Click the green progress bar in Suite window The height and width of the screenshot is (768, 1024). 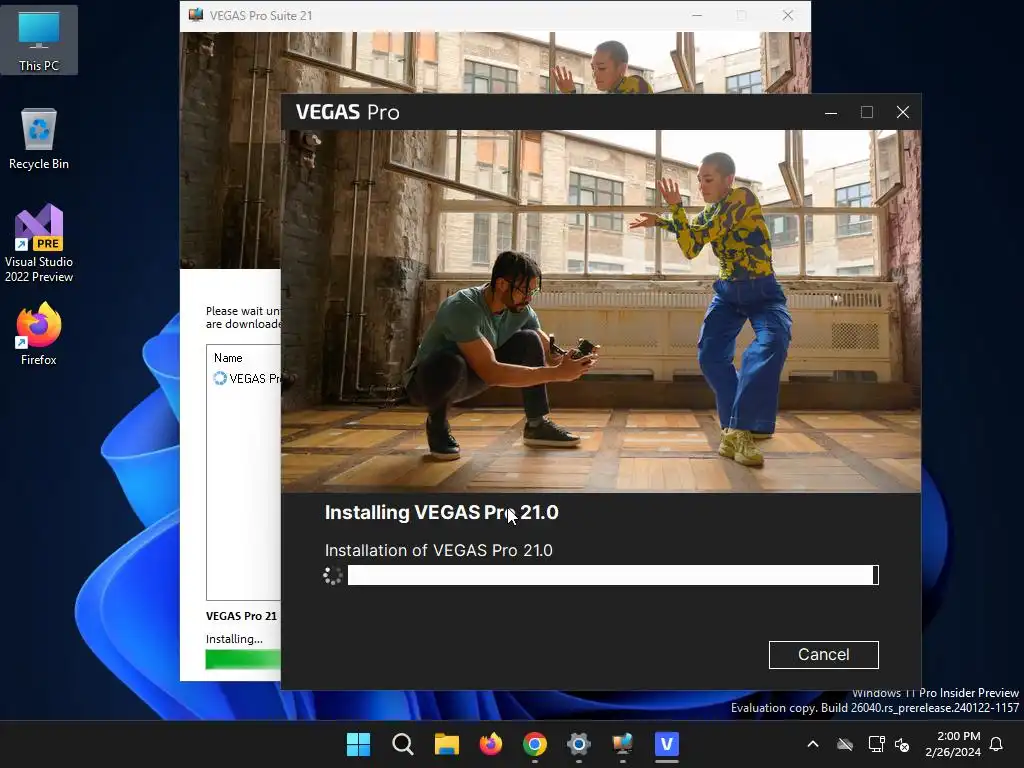coord(243,660)
